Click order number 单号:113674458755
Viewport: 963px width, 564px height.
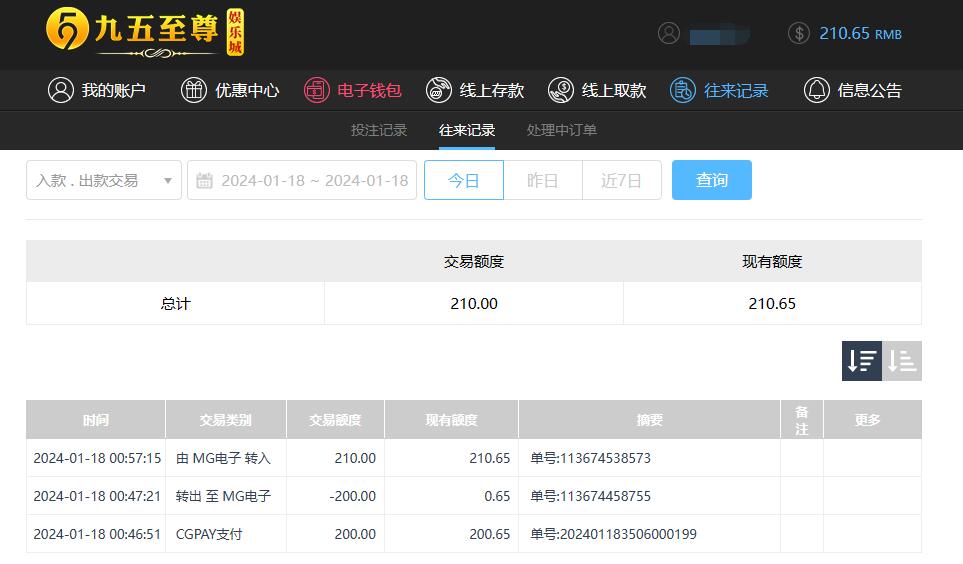pyautogui.click(x=590, y=496)
